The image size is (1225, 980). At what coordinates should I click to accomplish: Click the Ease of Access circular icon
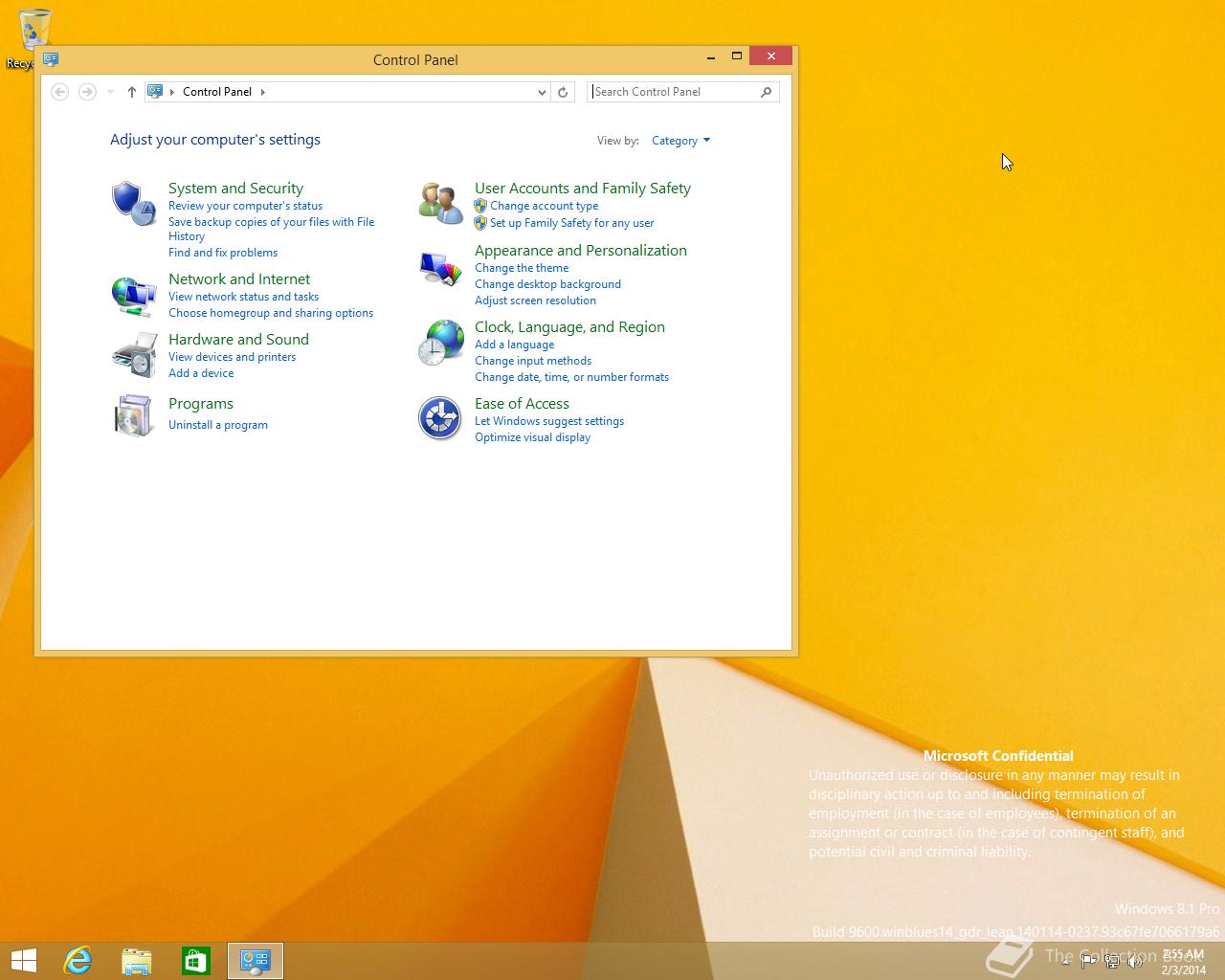(440, 418)
